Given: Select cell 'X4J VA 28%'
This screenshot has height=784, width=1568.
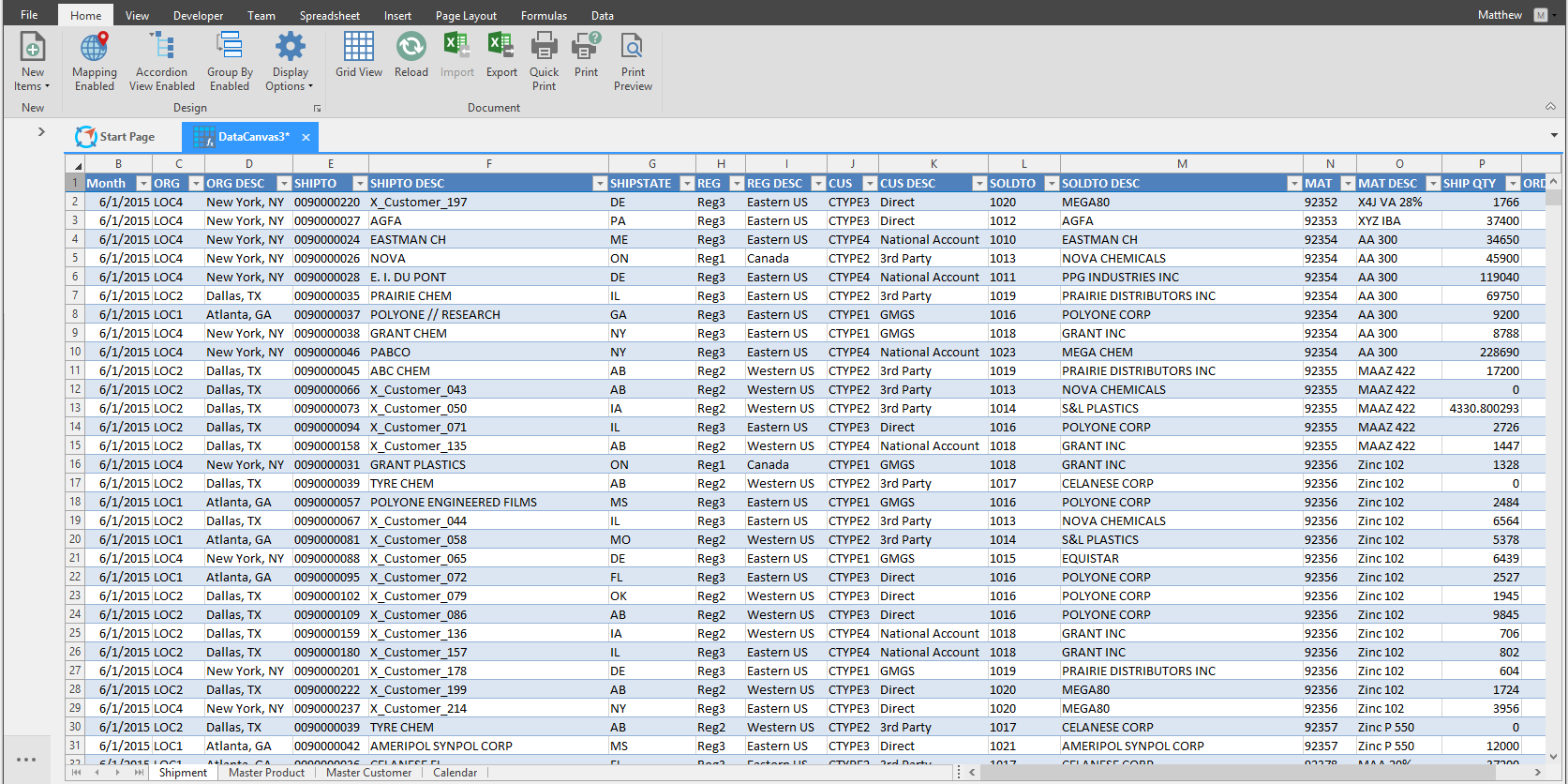Looking at the screenshot, I should 1398,202.
